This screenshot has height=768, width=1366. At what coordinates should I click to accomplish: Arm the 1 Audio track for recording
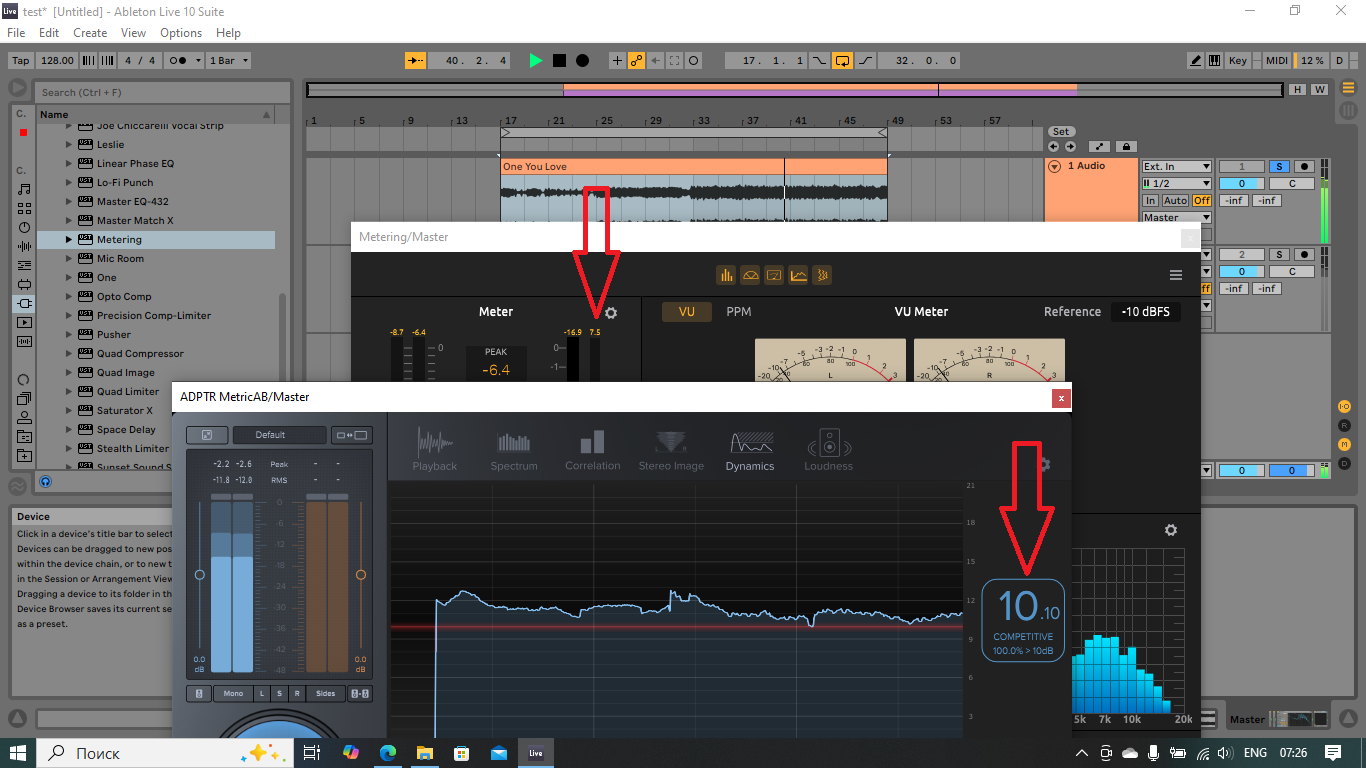coord(1304,166)
